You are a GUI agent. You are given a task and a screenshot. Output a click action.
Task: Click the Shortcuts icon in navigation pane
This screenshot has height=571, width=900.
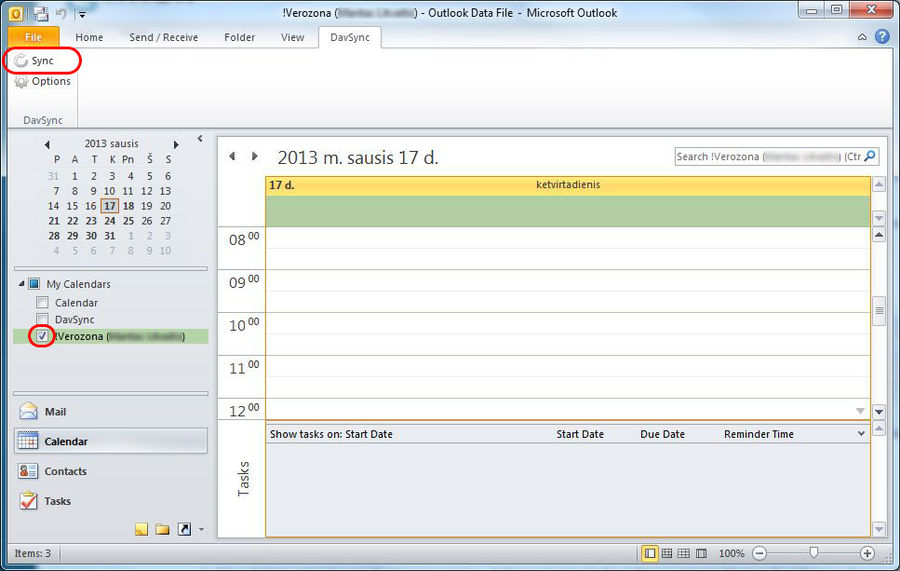[184, 529]
